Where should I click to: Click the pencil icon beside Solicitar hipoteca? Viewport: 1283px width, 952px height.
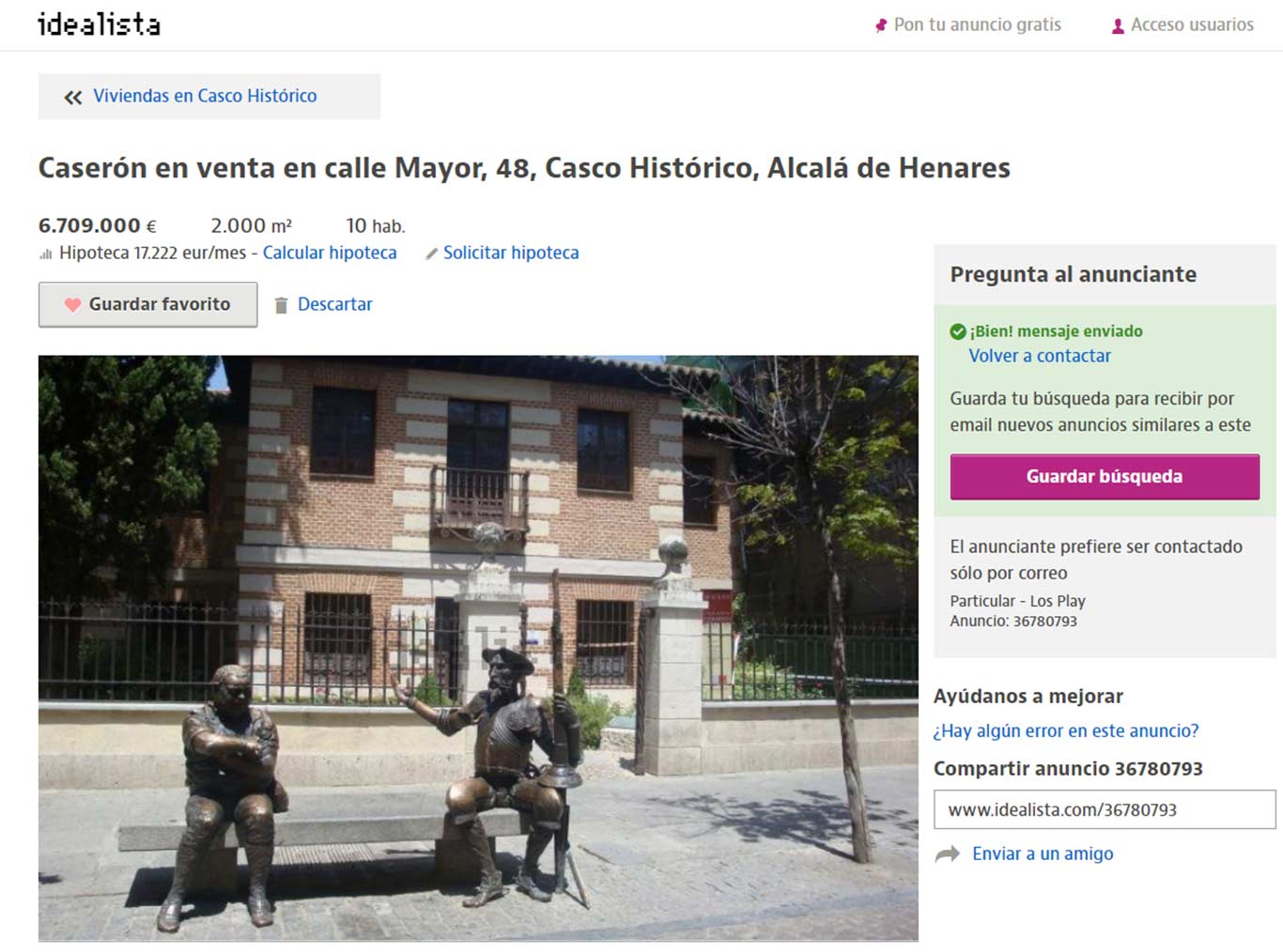tap(431, 253)
